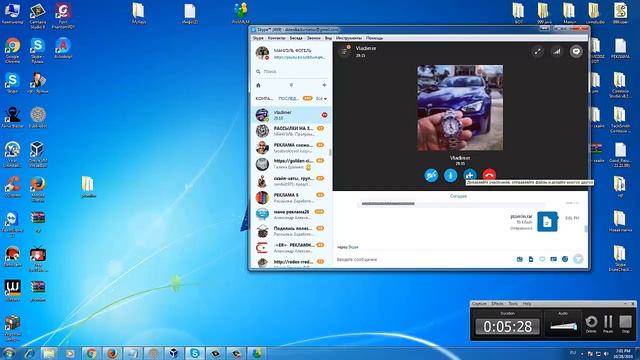Open the Вид menu
640x360 pixels.
(328, 38)
